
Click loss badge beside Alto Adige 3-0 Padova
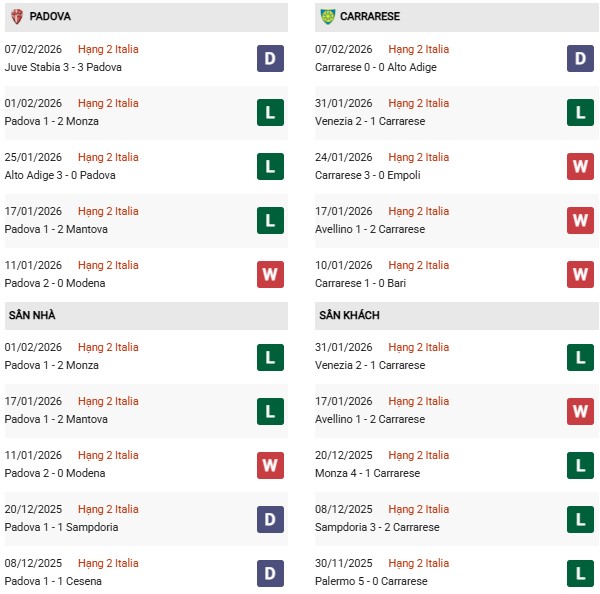point(270,166)
